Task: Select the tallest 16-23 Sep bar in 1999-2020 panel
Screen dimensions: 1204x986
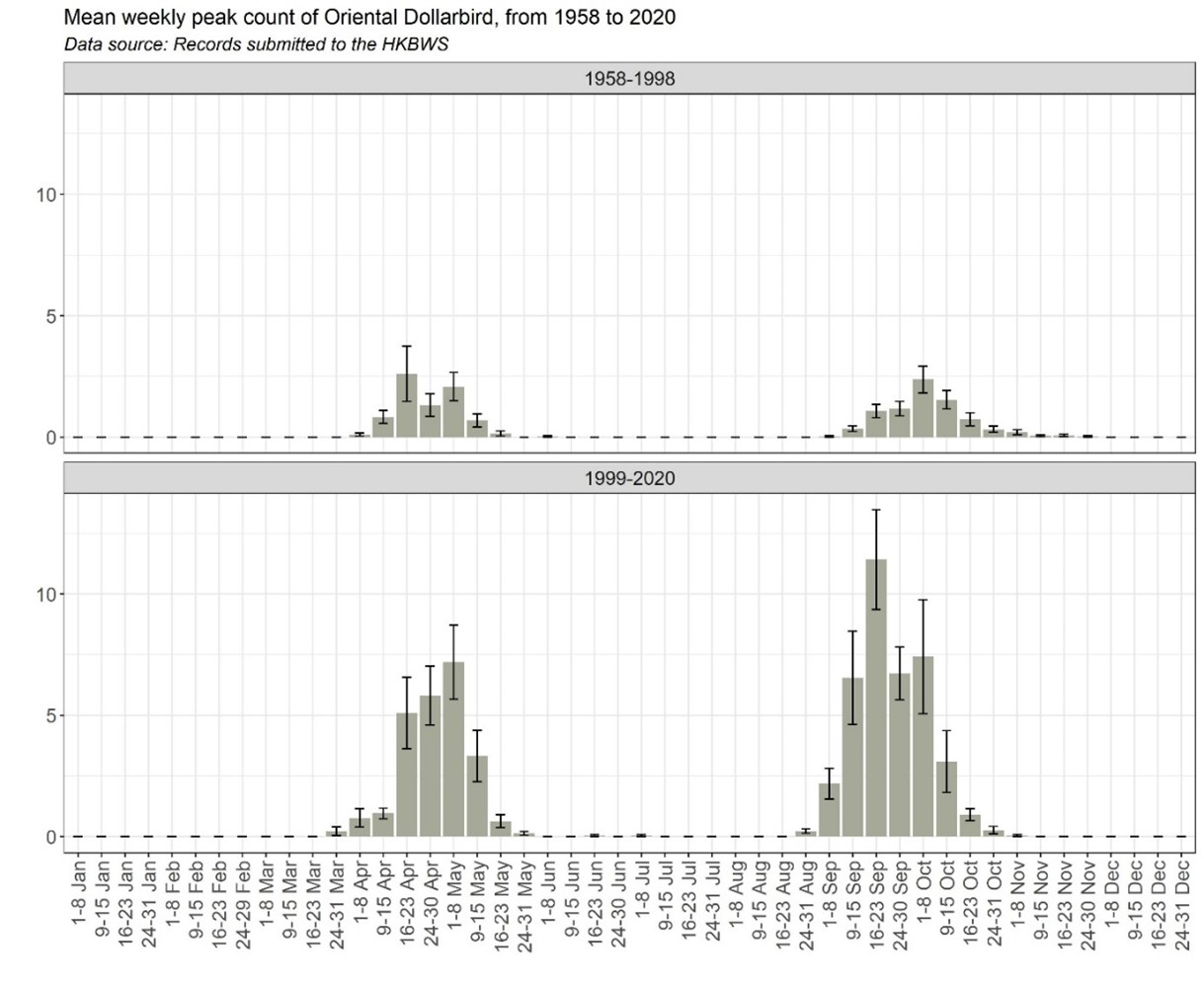Action: (876, 698)
